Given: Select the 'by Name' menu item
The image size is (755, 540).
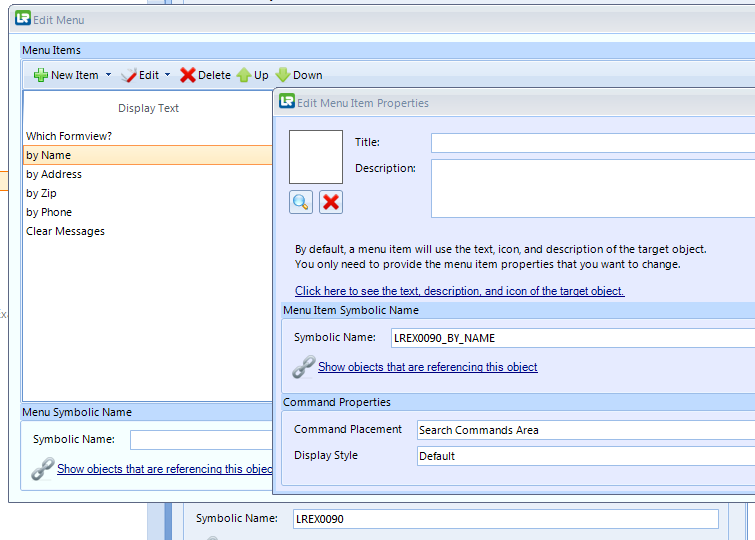Looking at the screenshot, I should [148, 155].
